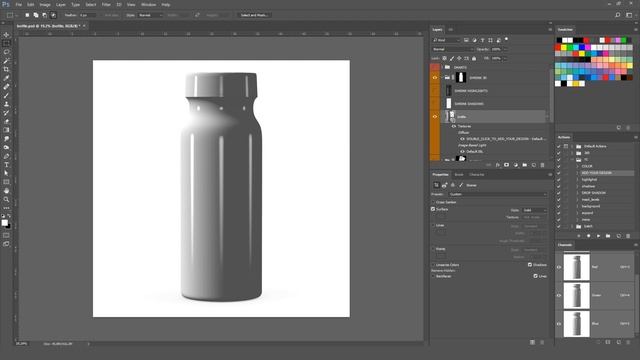Select the Magic Wand tool
This screenshot has width=640, height=360.
[6, 61]
